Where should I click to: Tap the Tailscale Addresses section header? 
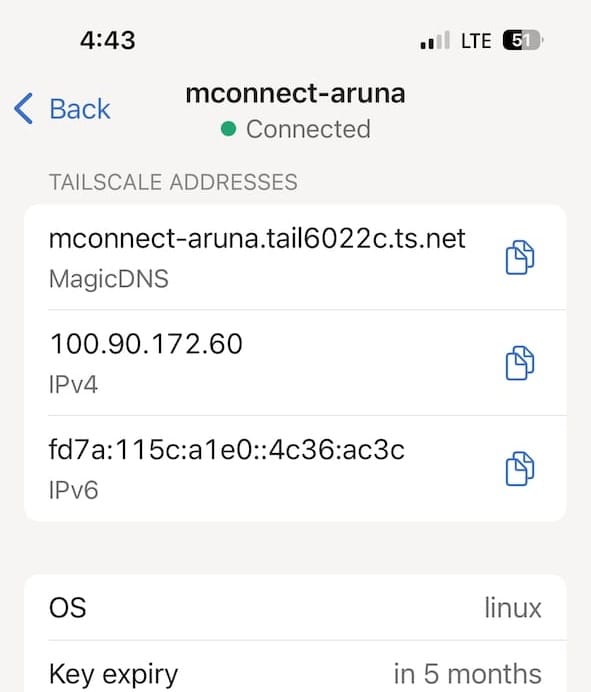click(173, 182)
